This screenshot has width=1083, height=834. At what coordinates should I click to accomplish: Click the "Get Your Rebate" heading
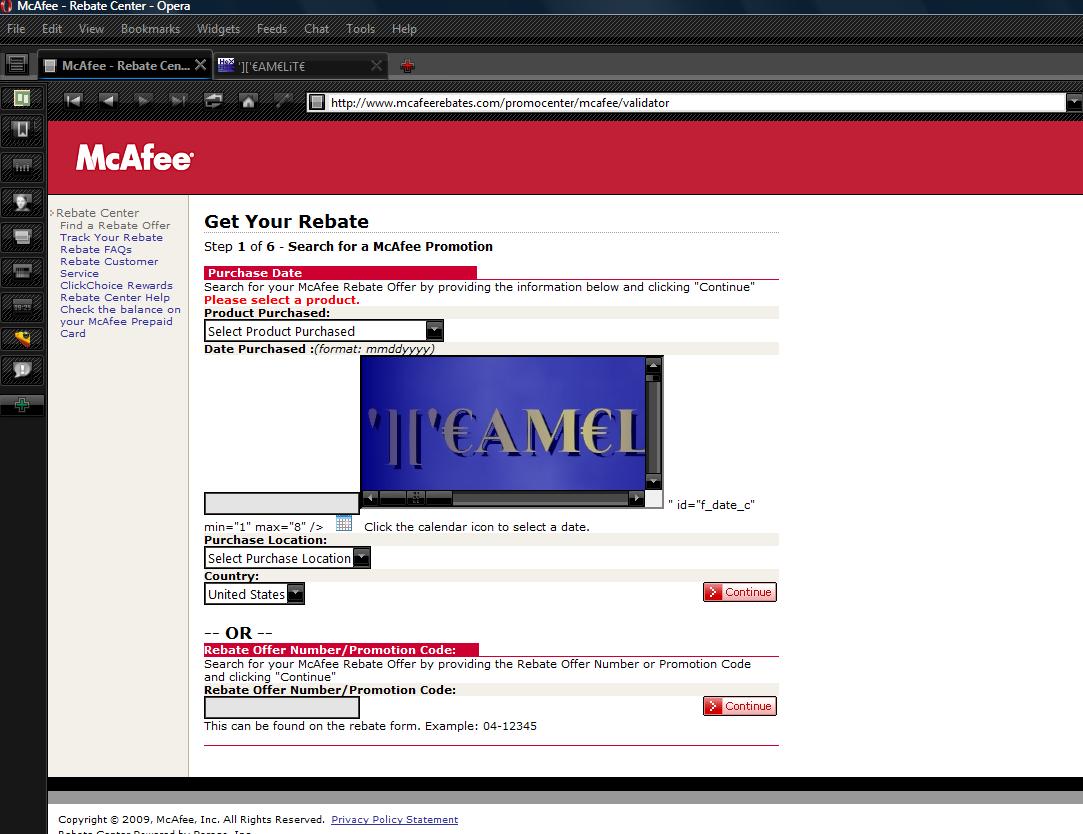click(x=287, y=221)
